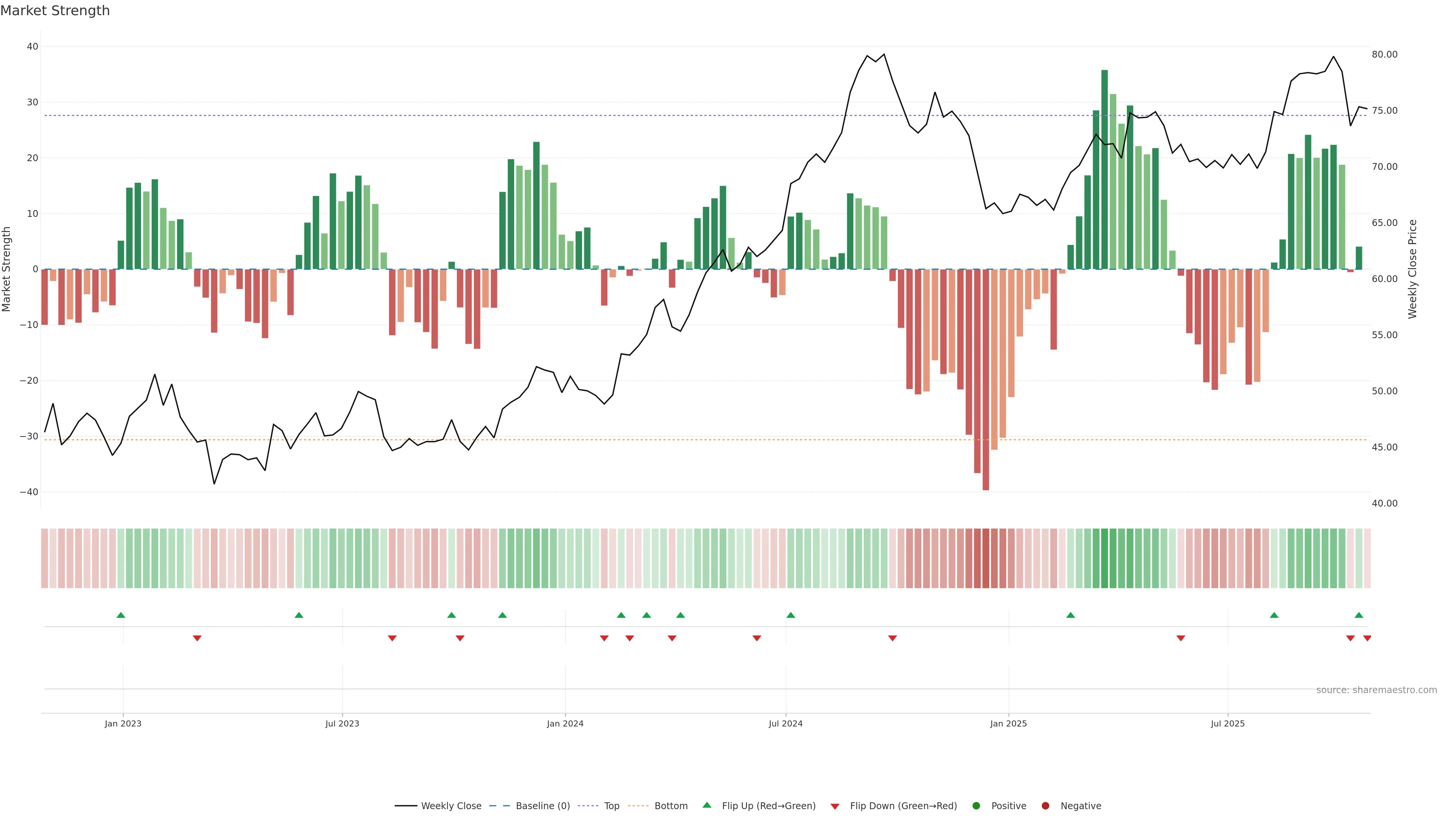The width and height of the screenshot is (1456, 819).
Task: Click the Market Strength chart title
Action: click(55, 11)
